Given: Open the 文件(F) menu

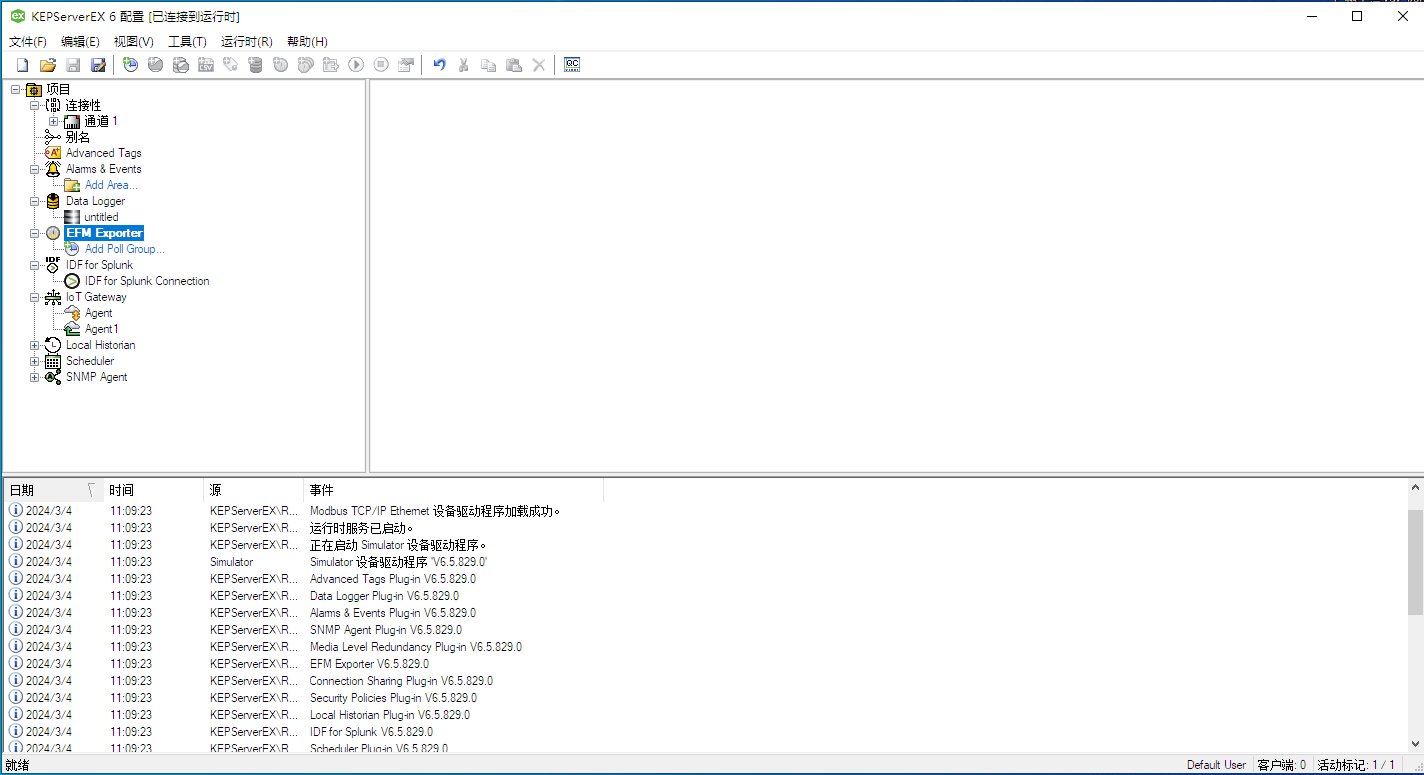Looking at the screenshot, I should pyautogui.click(x=28, y=41).
